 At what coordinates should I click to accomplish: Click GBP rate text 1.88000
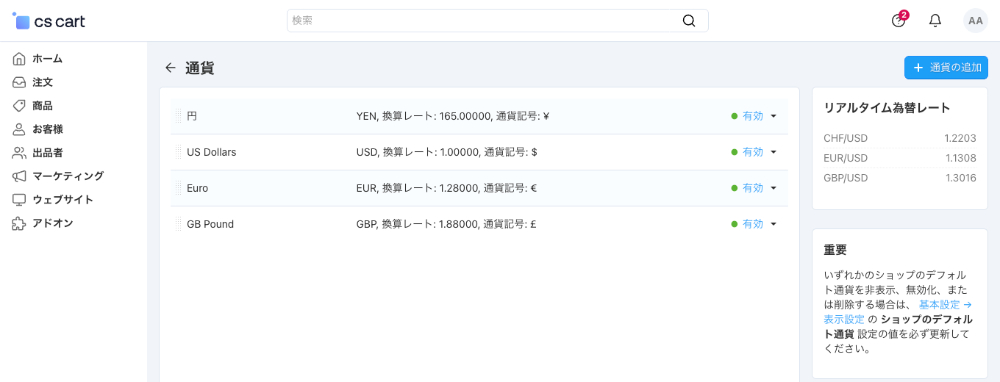point(459,224)
